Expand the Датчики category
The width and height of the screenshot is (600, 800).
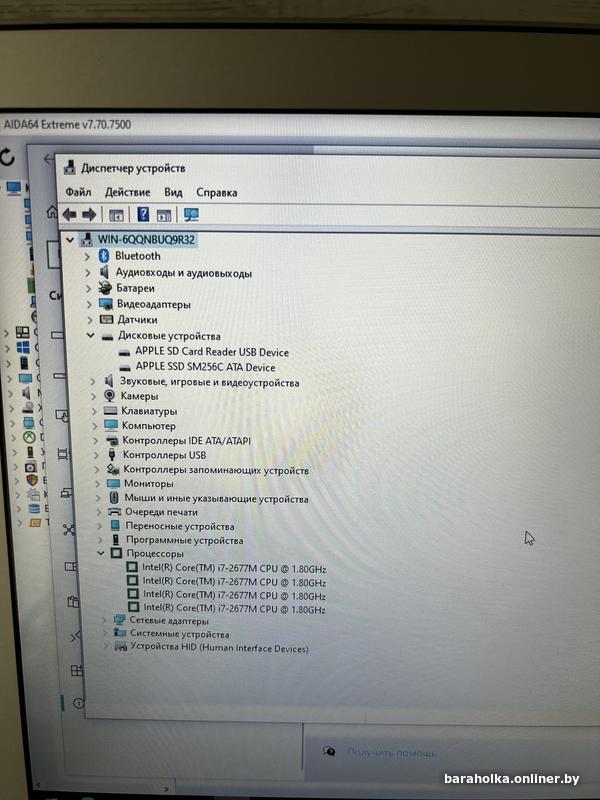click(x=90, y=320)
